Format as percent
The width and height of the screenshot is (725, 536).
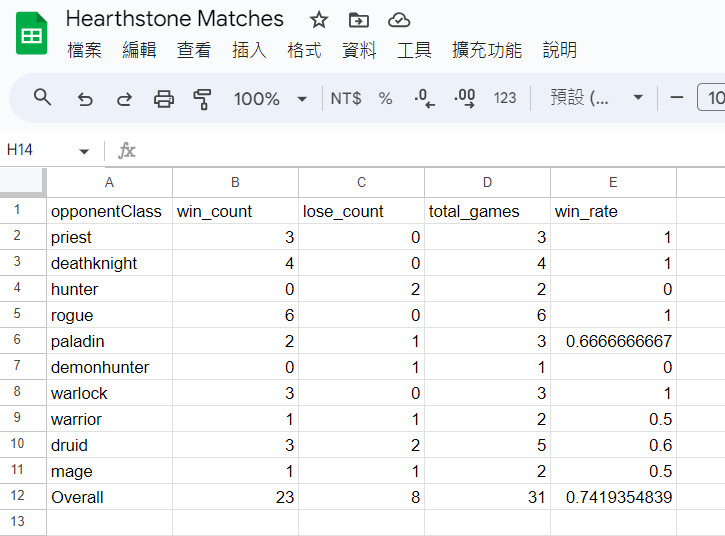pos(385,98)
